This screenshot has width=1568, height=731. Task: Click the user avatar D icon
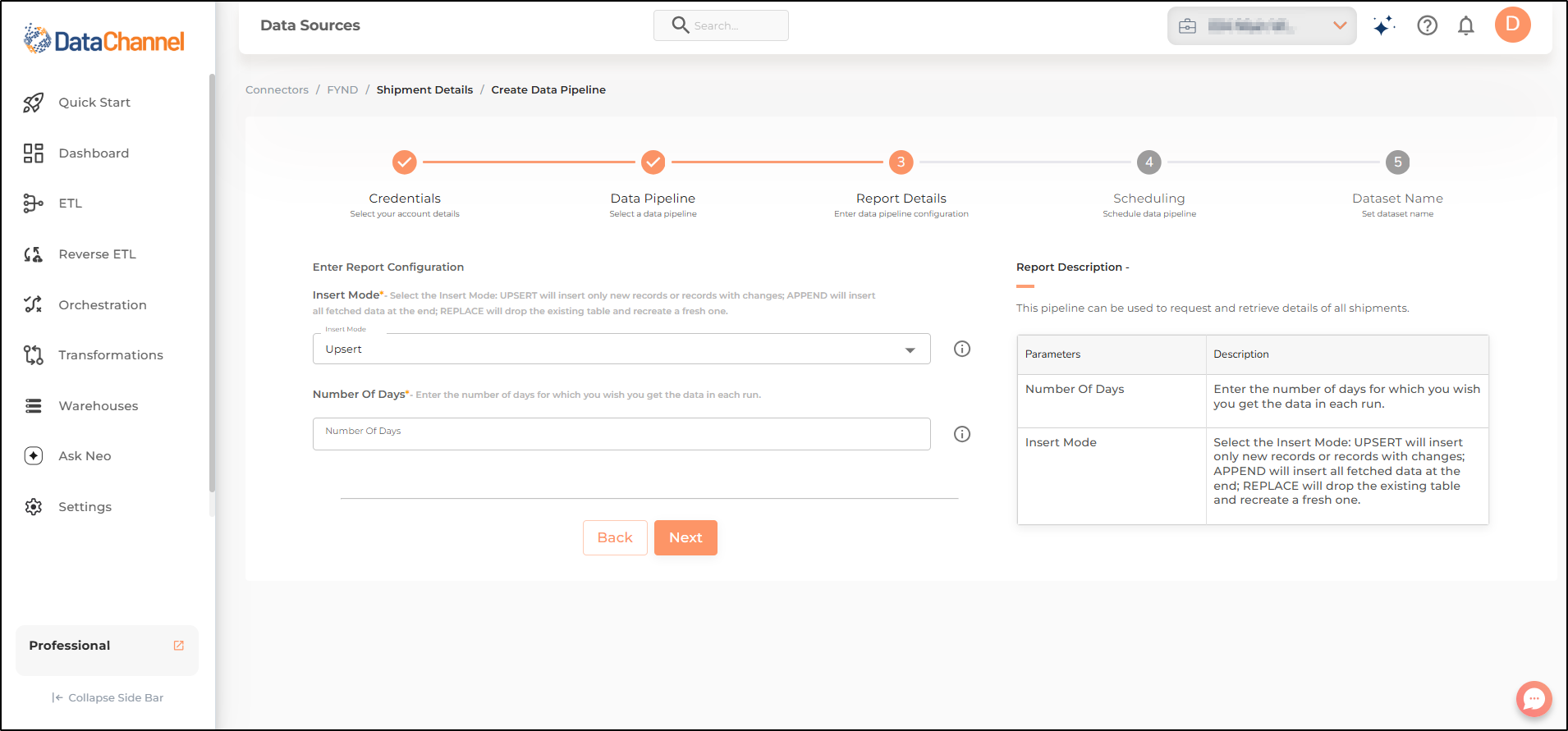point(1512,25)
